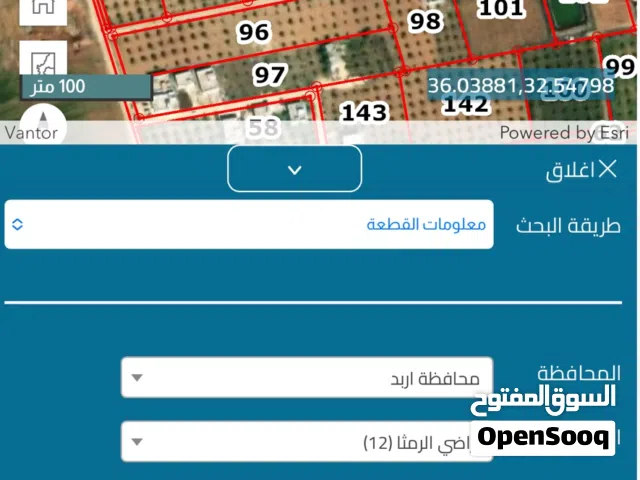Click the Vantor attribution text
This screenshot has height=480, width=640.
click(x=31, y=133)
